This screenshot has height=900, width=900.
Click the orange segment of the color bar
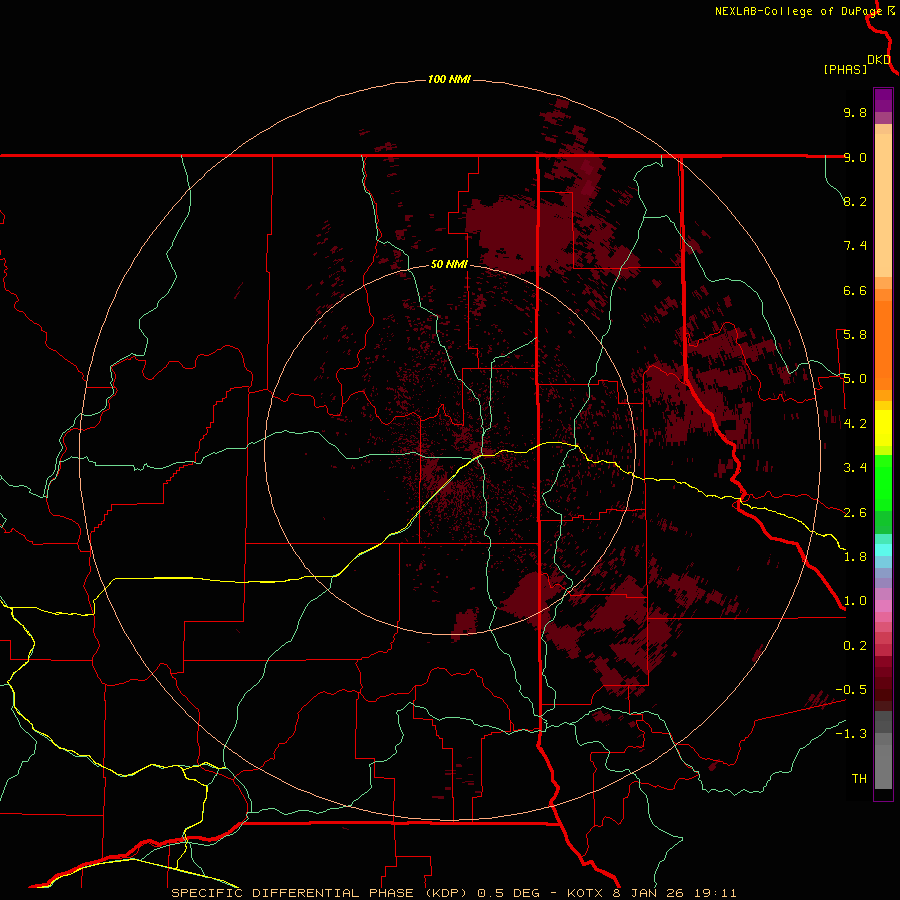883,344
